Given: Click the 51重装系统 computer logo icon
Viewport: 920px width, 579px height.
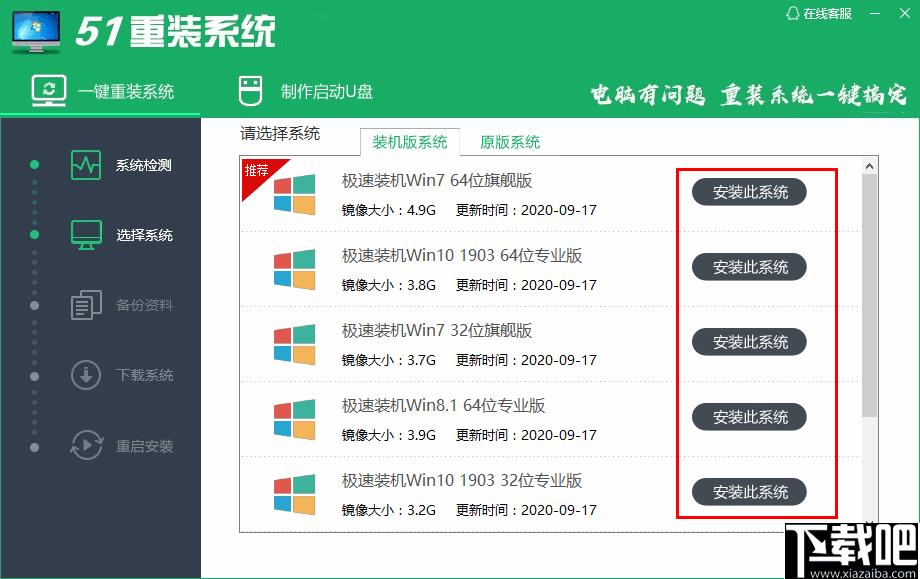Looking at the screenshot, I should click(x=36, y=32).
